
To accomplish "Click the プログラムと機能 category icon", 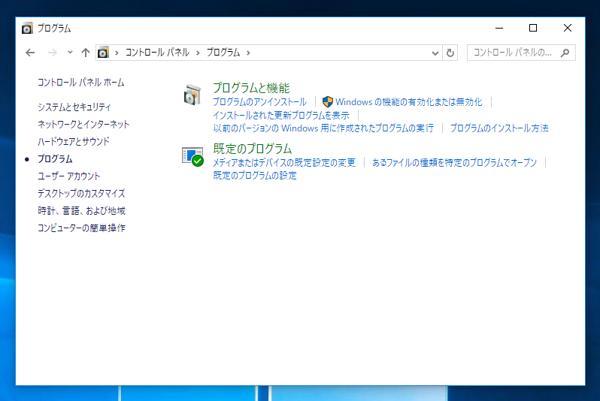I will tap(192, 95).
